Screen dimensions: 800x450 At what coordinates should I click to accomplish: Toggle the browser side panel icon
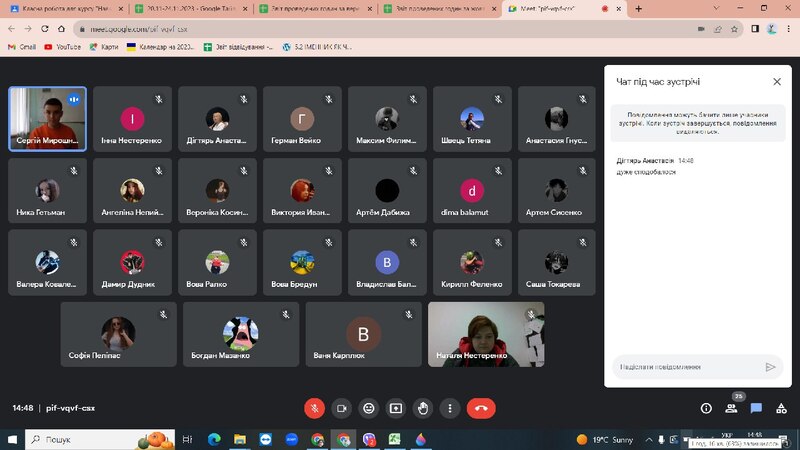[x=755, y=29]
